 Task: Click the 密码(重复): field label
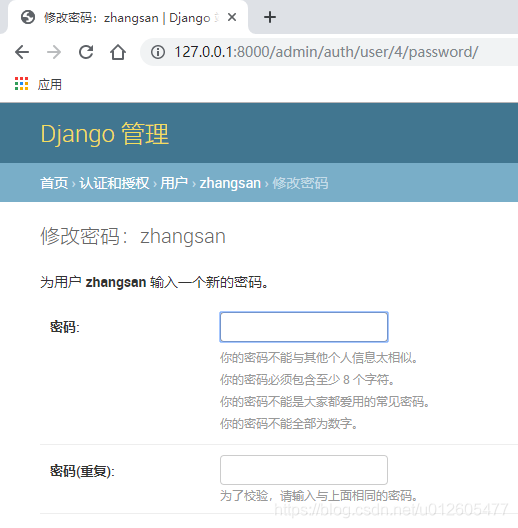click(x=82, y=471)
